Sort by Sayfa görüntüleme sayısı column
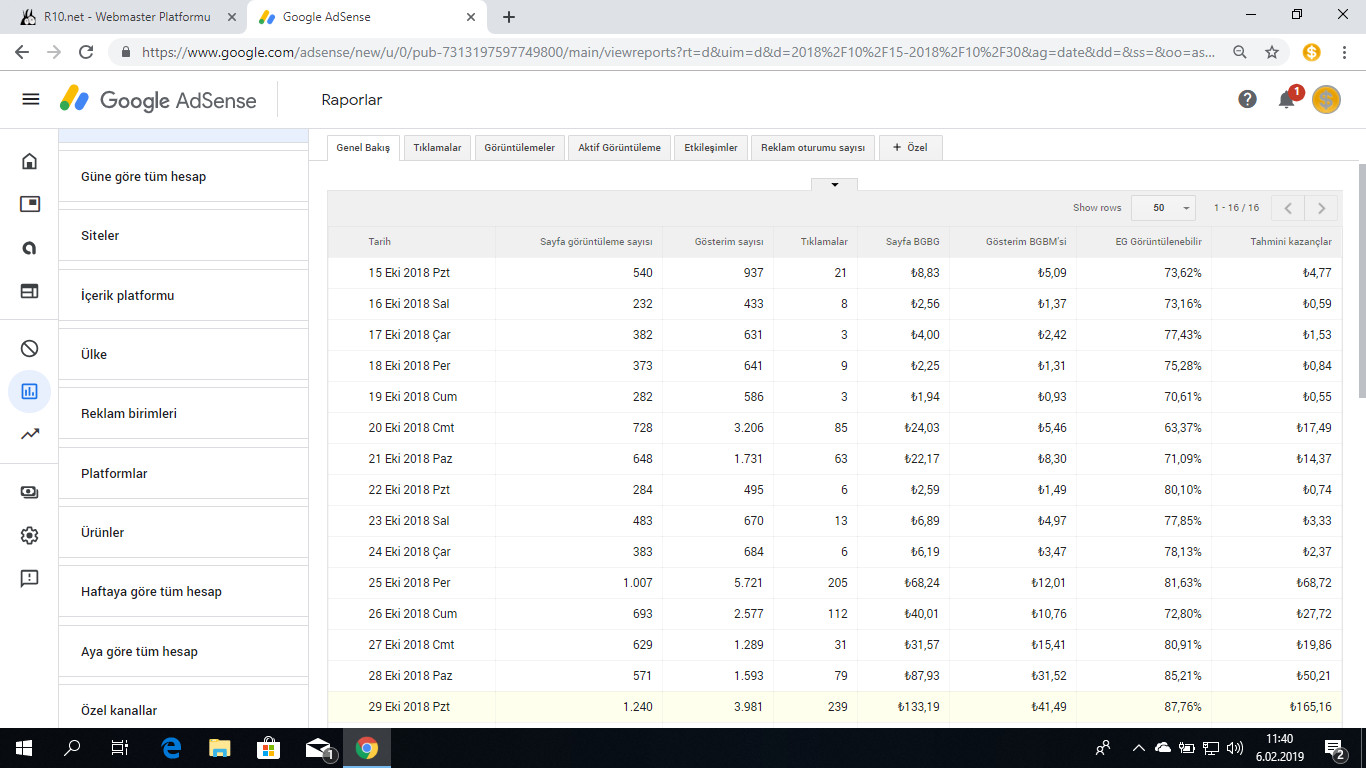This screenshot has height=768, width=1366. [596, 242]
